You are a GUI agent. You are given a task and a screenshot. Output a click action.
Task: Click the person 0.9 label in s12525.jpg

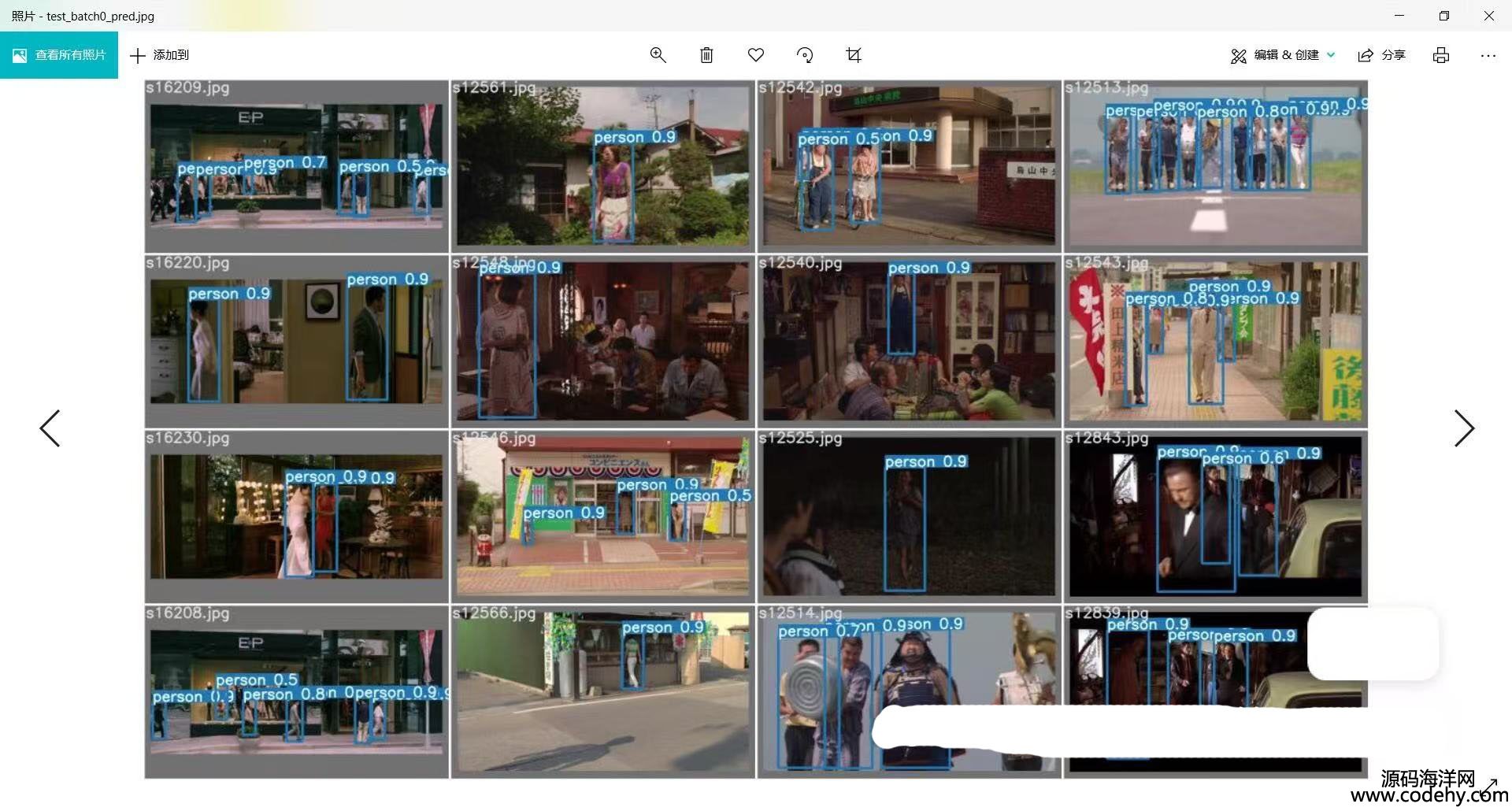tap(926, 461)
